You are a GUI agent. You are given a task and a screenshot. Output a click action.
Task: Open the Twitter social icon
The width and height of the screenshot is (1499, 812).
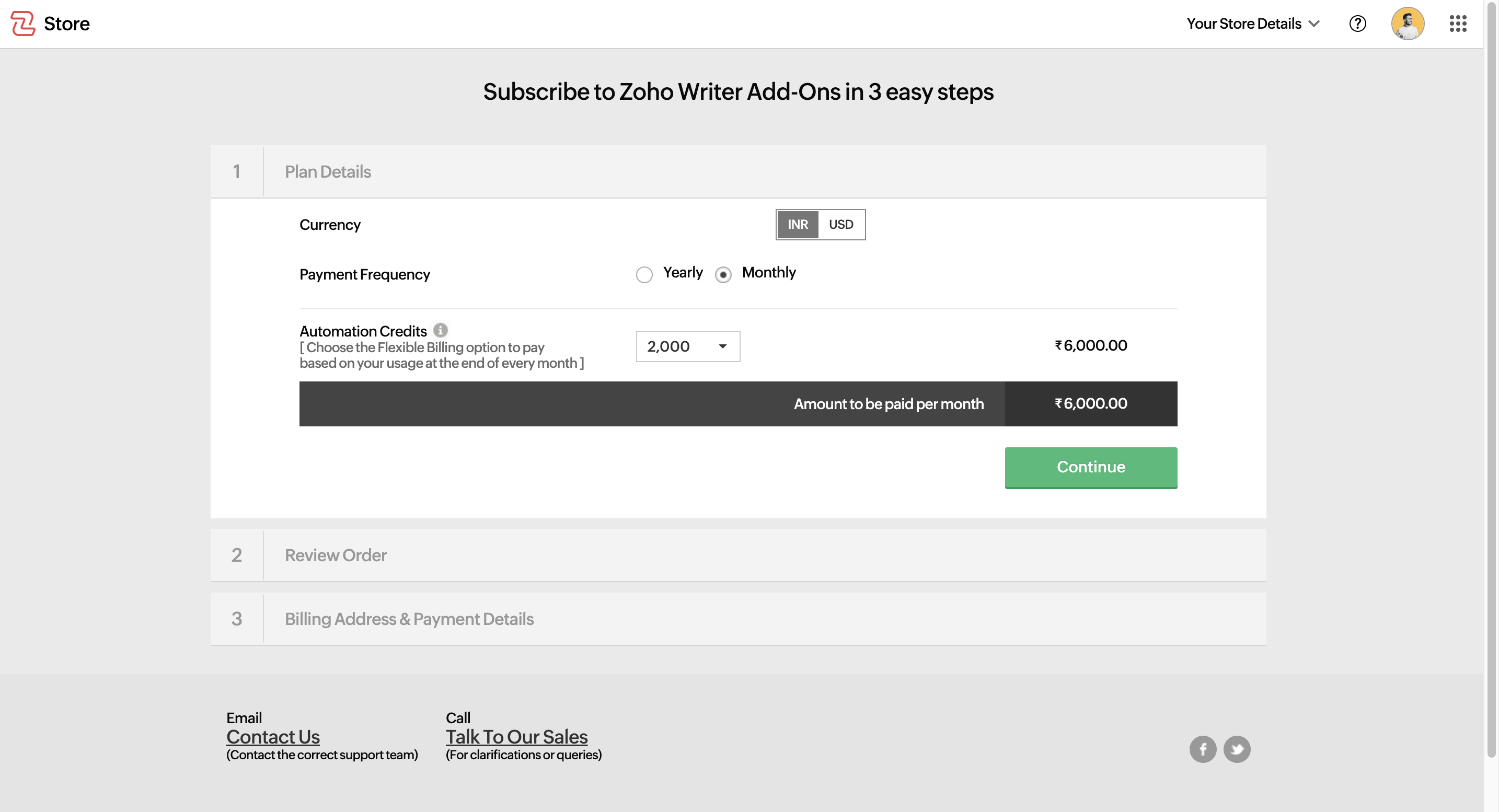point(1237,749)
